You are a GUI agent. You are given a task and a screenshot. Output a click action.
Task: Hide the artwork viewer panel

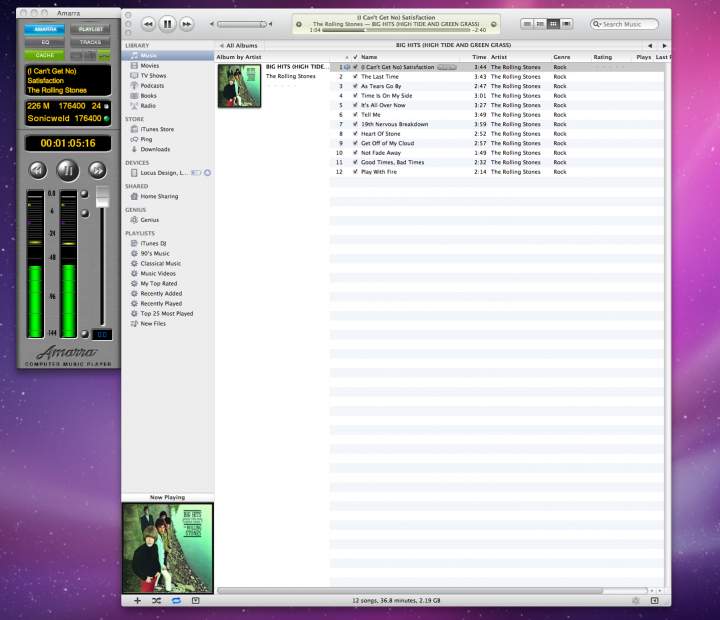[x=196, y=601]
